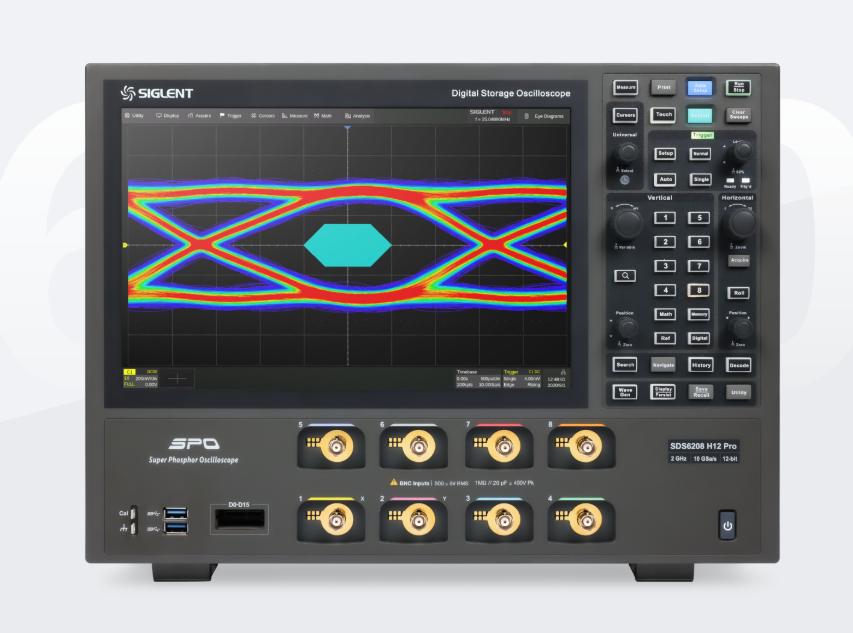This screenshot has width=853, height=633.
Task: Push the front-panel Utility button
Action: click(739, 392)
